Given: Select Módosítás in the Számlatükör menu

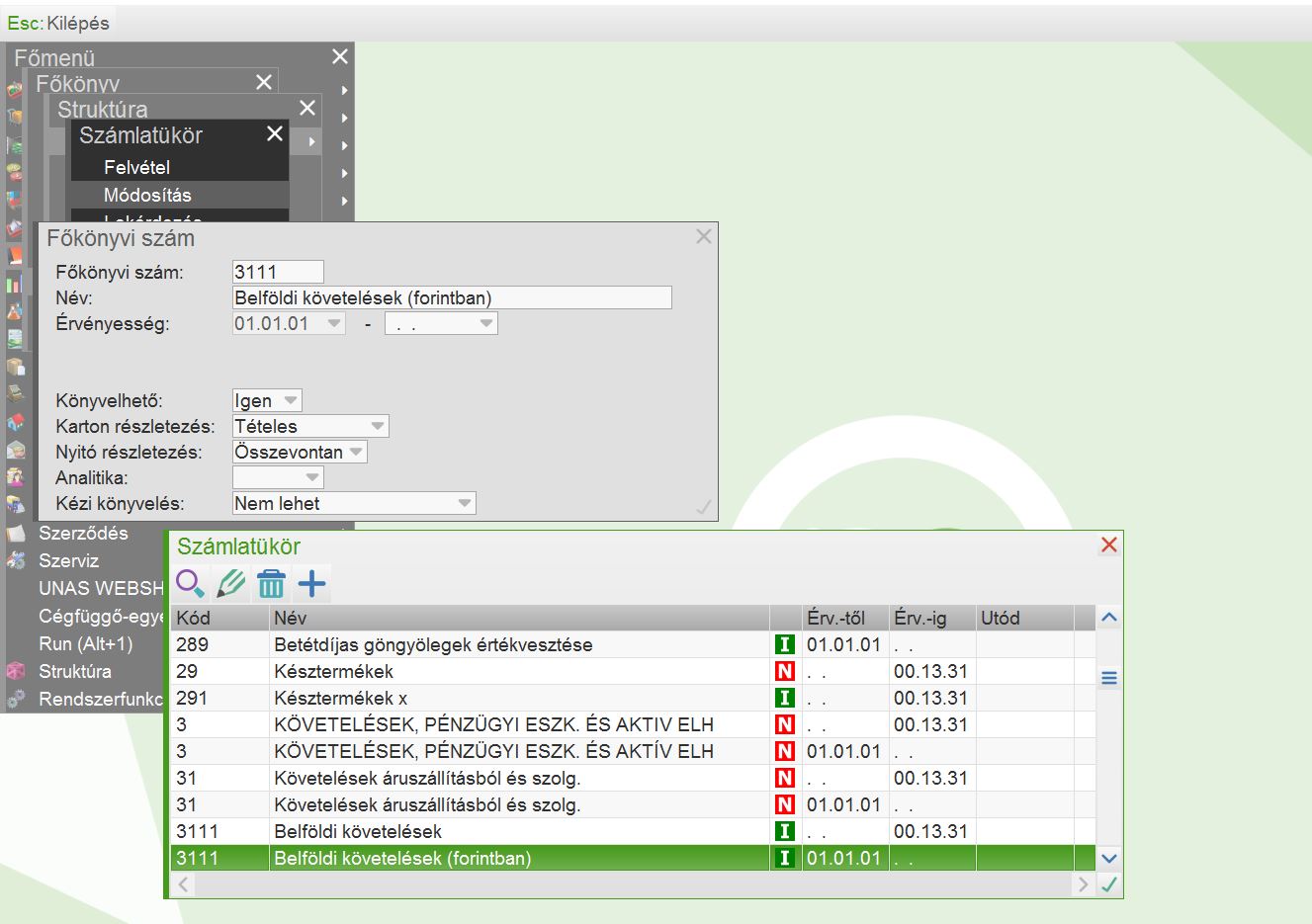Looking at the screenshot, I should pos(180,195).
